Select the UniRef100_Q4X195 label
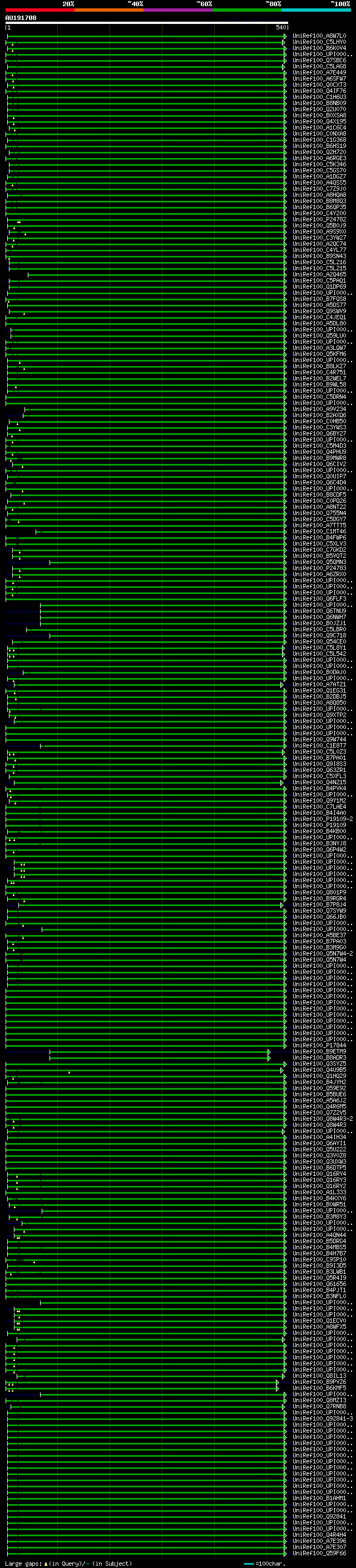The width and height of the screenshot is (356, 1568). click(x=319, y=122)
